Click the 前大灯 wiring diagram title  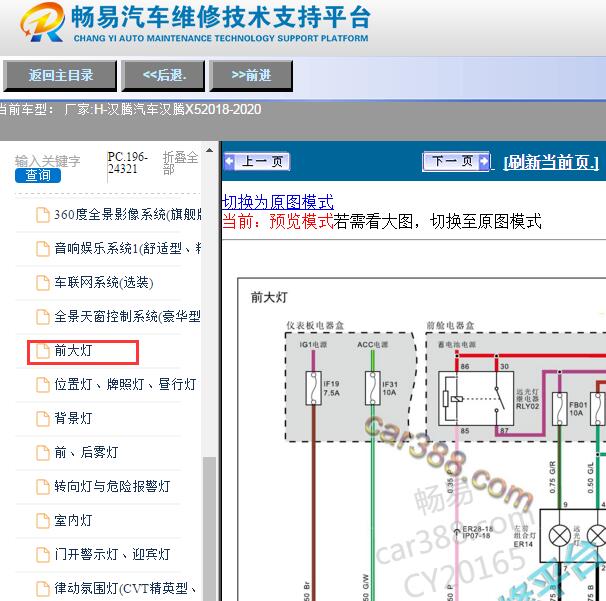(269, 298)
